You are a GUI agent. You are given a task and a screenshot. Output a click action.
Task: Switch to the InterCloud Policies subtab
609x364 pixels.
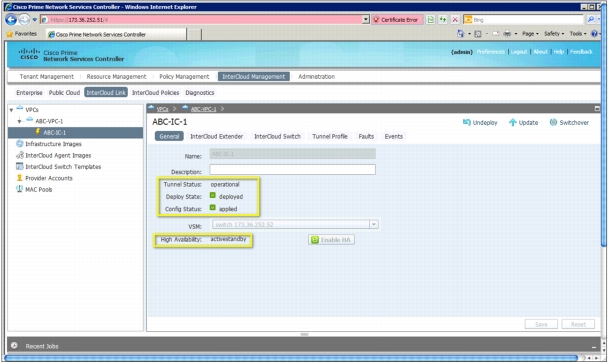click(155, 92)
